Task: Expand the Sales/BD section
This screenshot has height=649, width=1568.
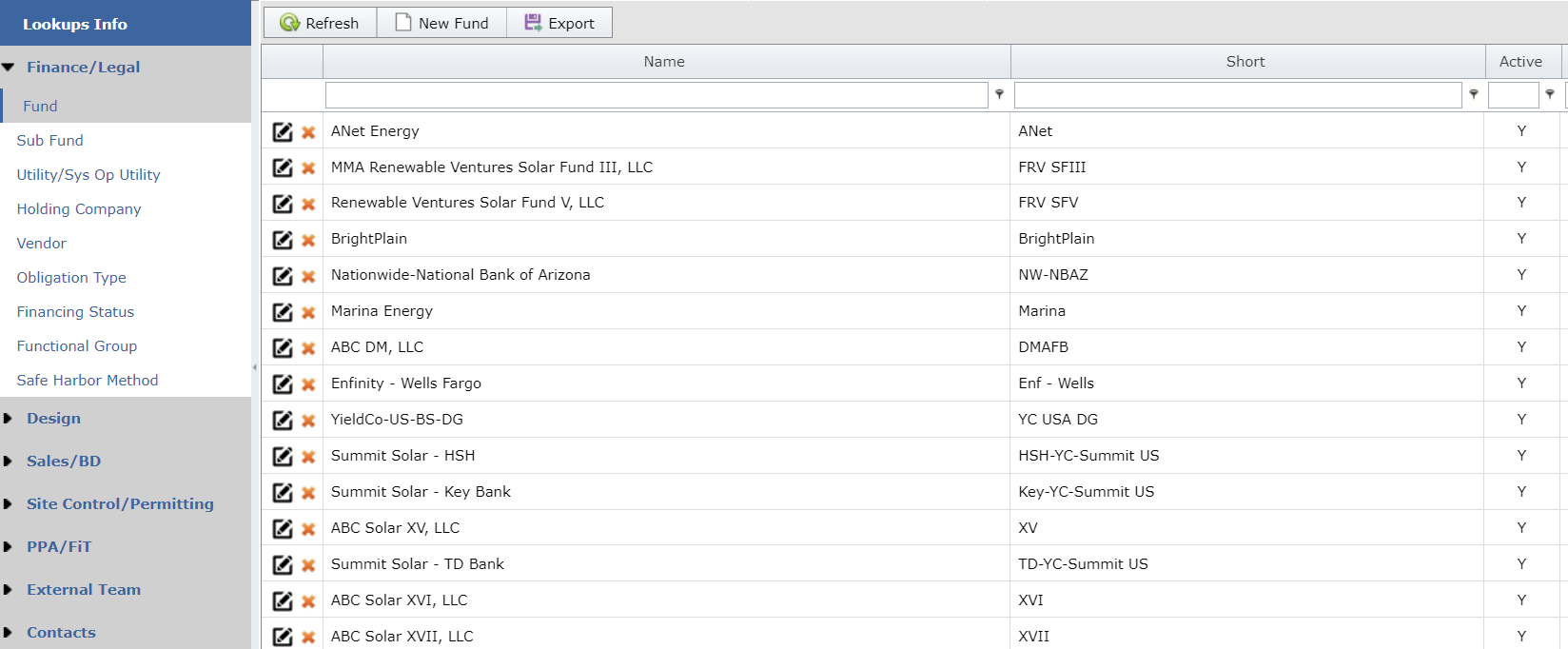Action: tap(8, 462)
